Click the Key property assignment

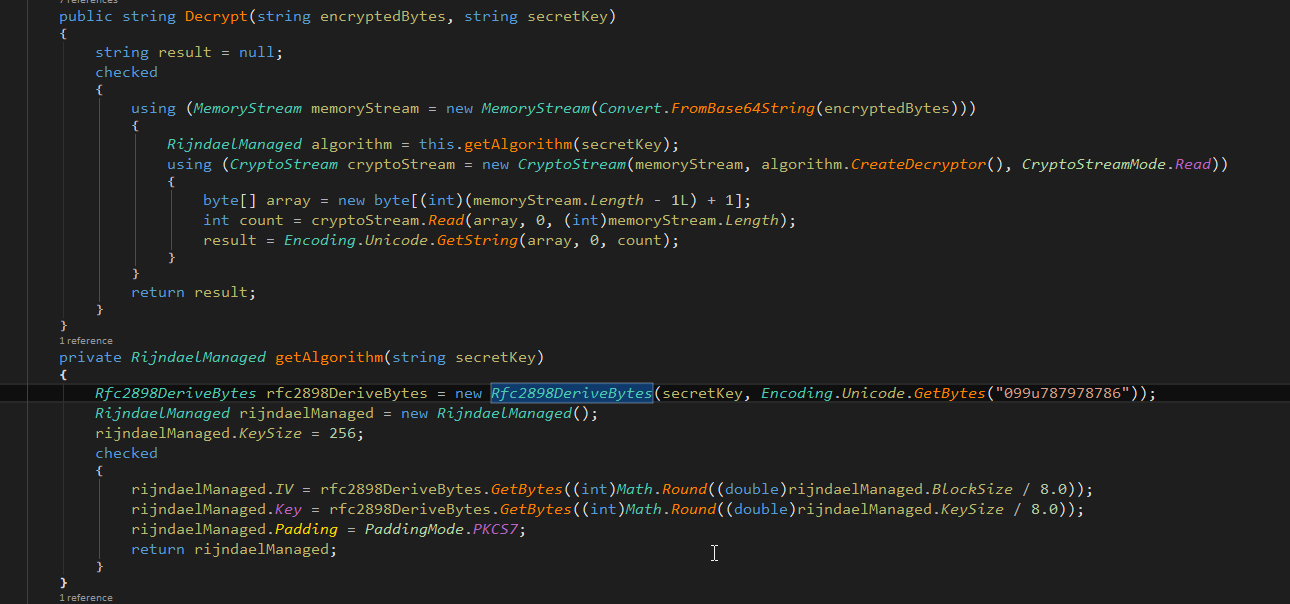point(288,510)
